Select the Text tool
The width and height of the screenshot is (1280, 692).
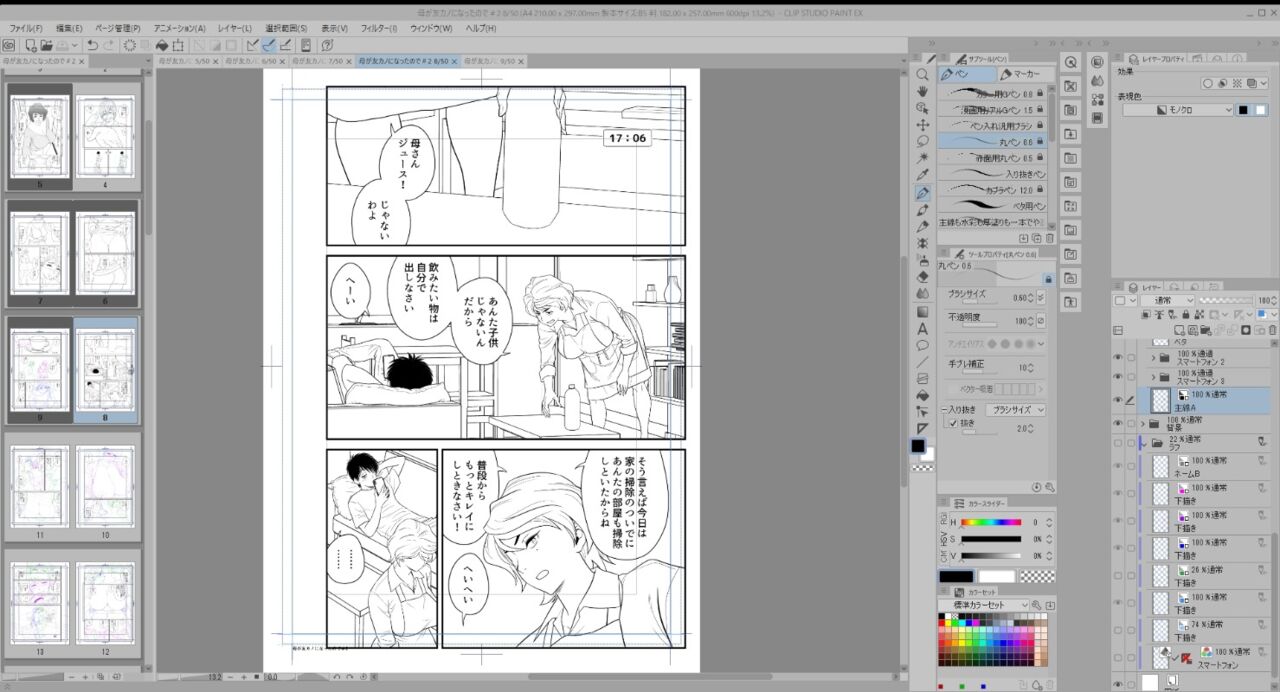922,328
